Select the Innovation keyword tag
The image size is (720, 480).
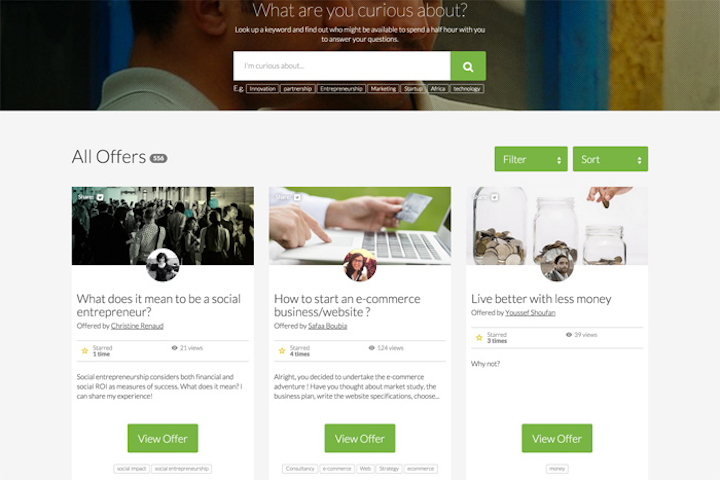click(x=262, y=89)
